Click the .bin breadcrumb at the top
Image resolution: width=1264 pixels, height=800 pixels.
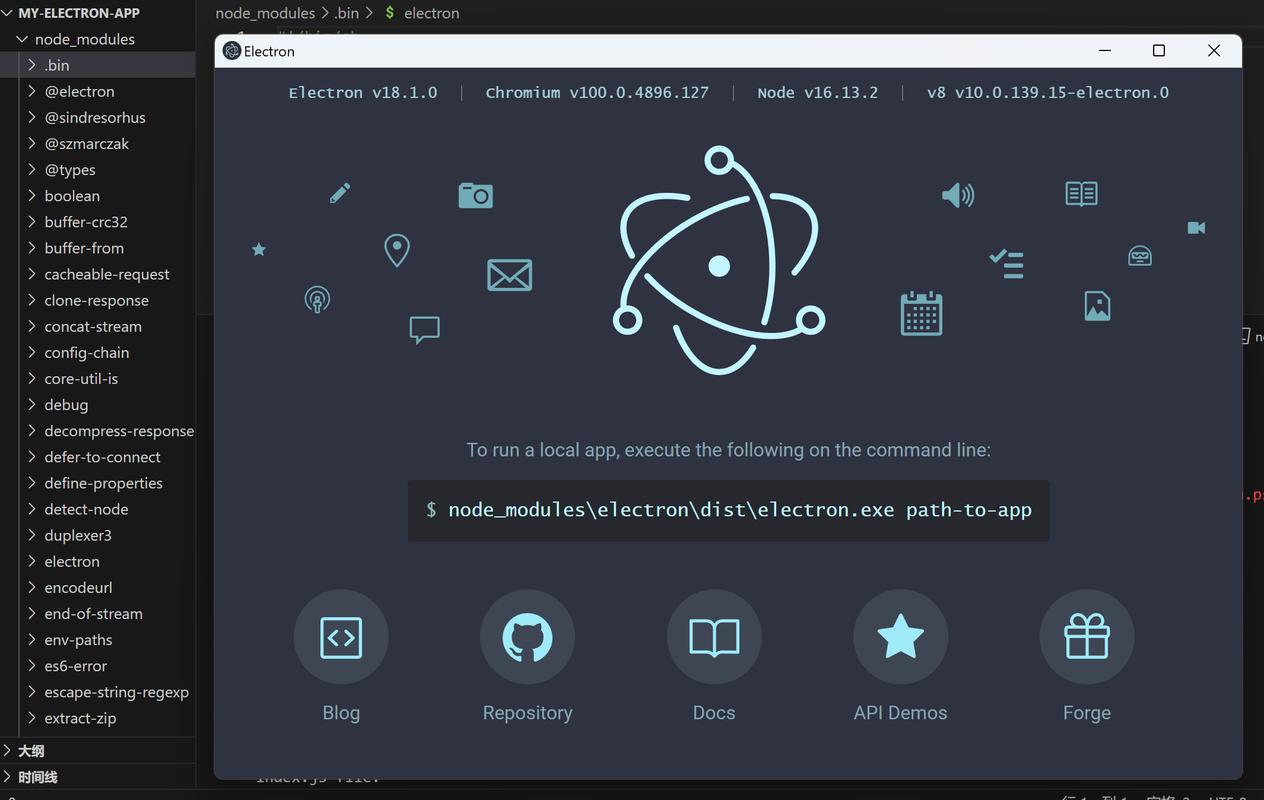(347, 13)
